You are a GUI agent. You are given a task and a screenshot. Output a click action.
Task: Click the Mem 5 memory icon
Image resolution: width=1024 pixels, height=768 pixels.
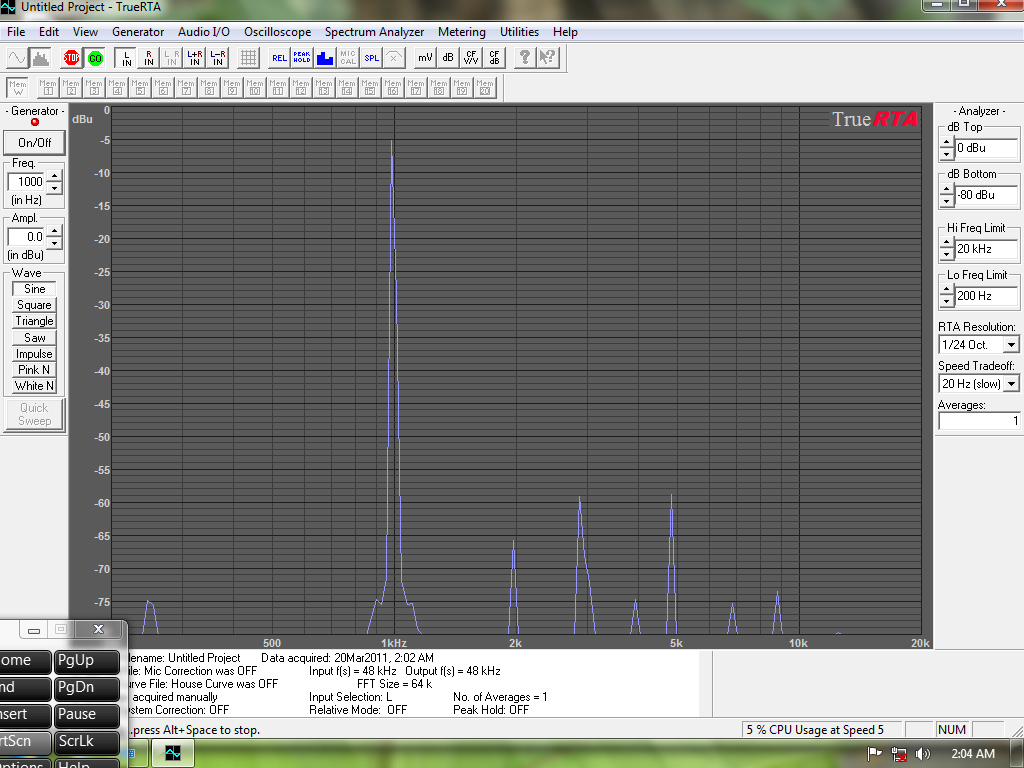point(140,88)
